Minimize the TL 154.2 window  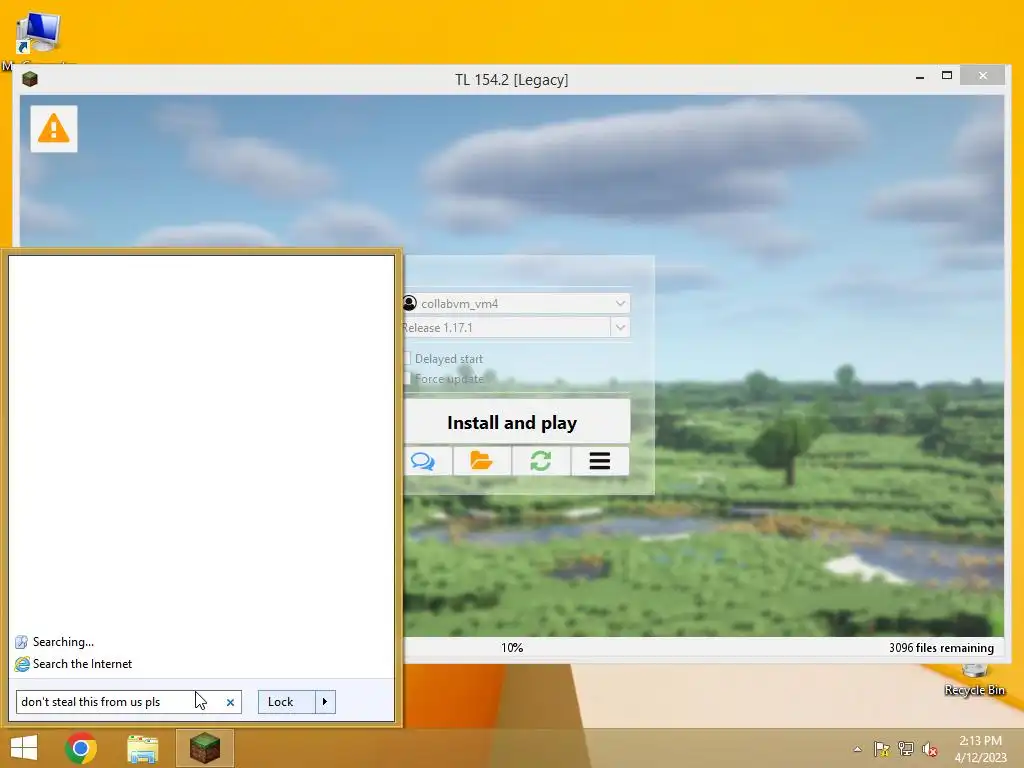pos(920,76)
